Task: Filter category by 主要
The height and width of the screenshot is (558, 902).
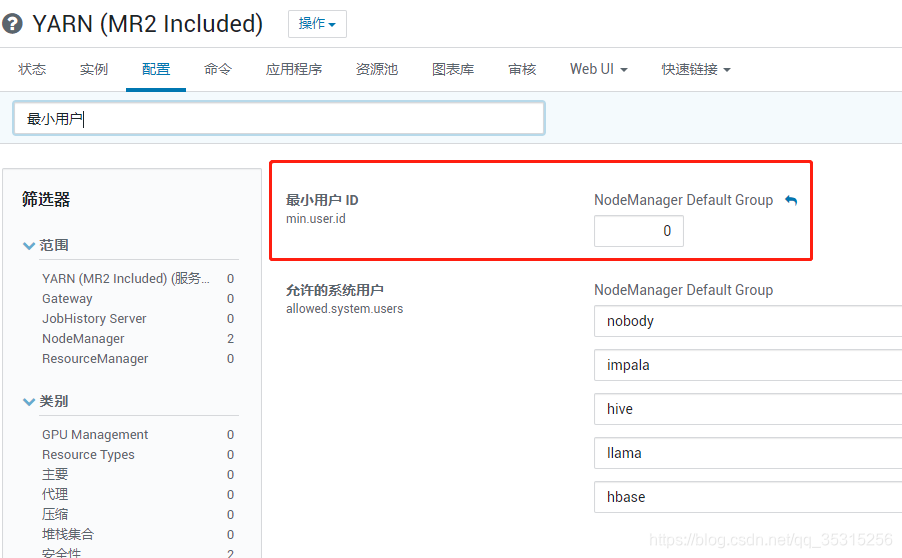Action: [55, 475]
